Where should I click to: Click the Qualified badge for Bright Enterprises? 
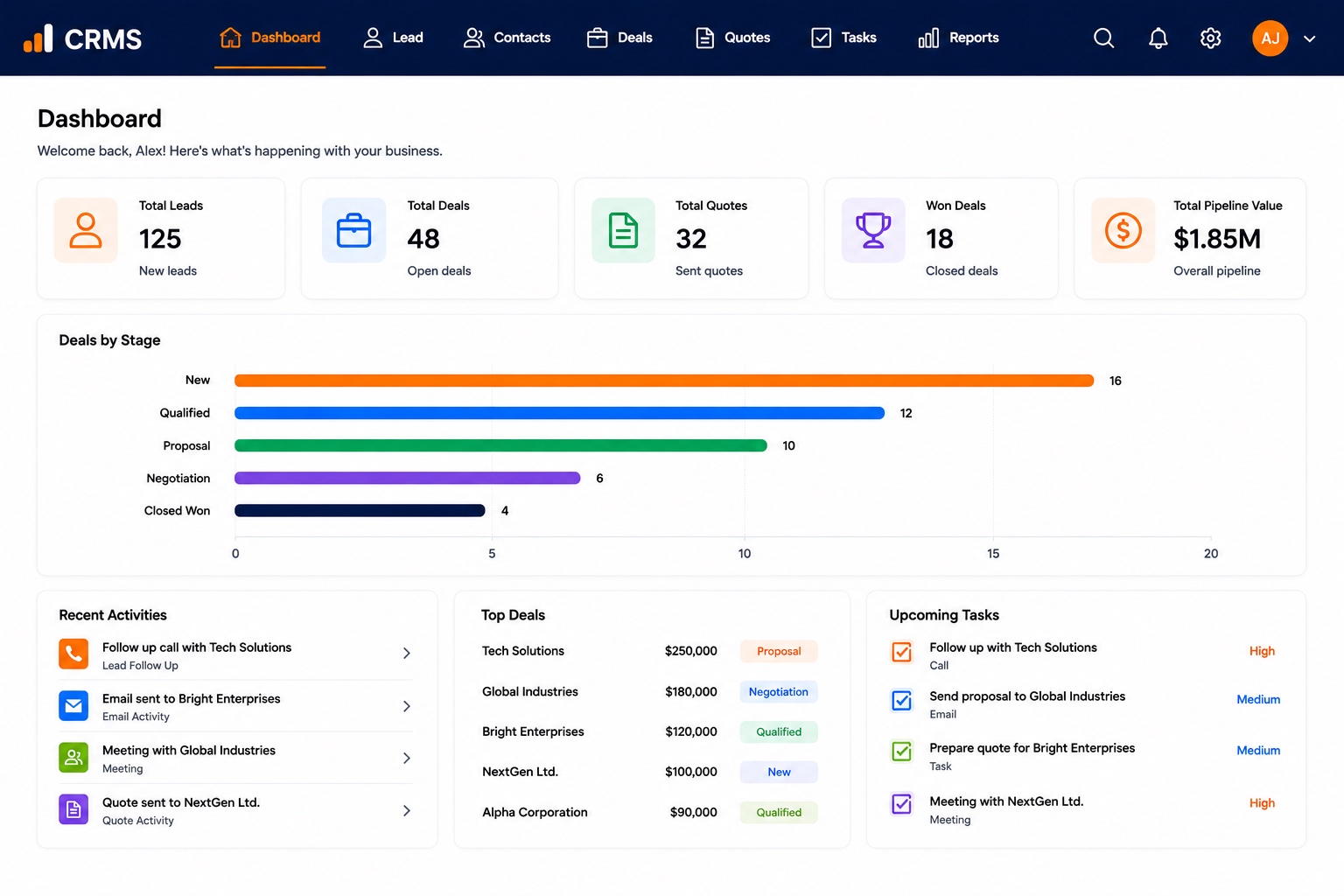pyautogui.click(x=779, y=731)
